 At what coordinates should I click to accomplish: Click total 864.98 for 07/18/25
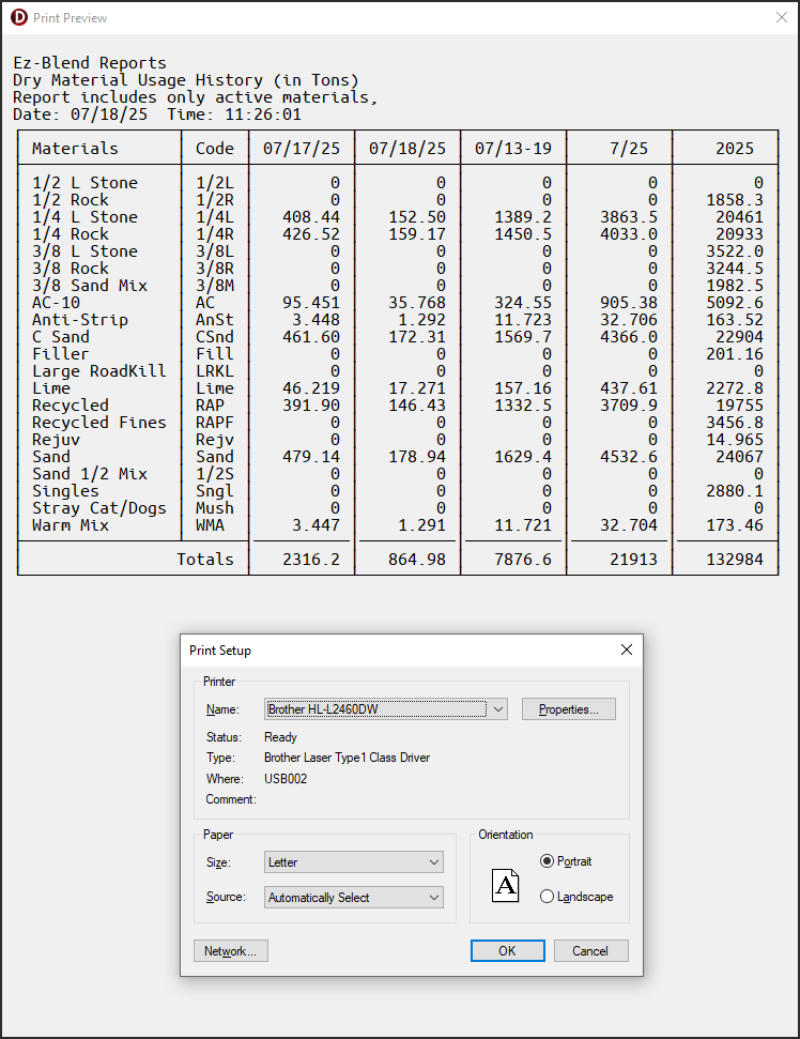(x=417, y=559)
